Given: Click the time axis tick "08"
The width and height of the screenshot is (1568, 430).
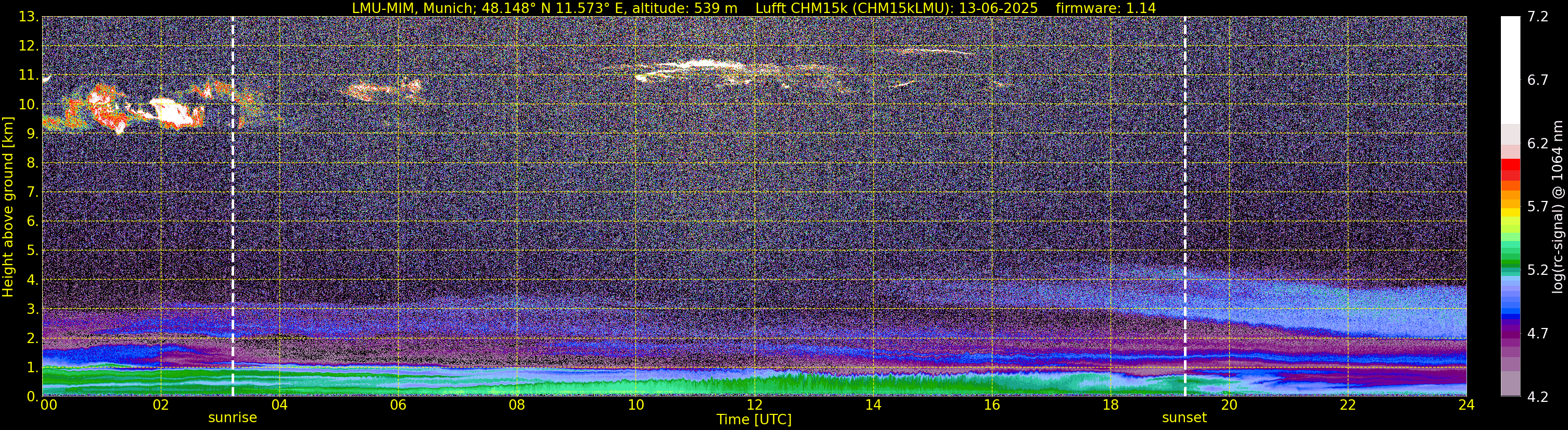Looking at the screenshot, I should click(x=517, y=405).
